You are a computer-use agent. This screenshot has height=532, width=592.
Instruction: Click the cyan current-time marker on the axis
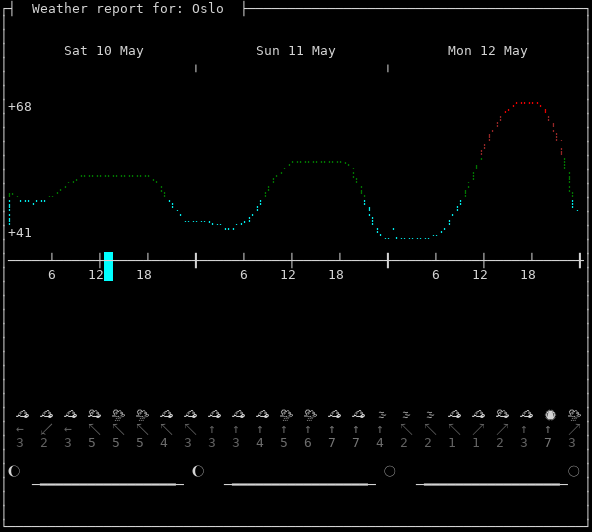[x=108, y=266]
